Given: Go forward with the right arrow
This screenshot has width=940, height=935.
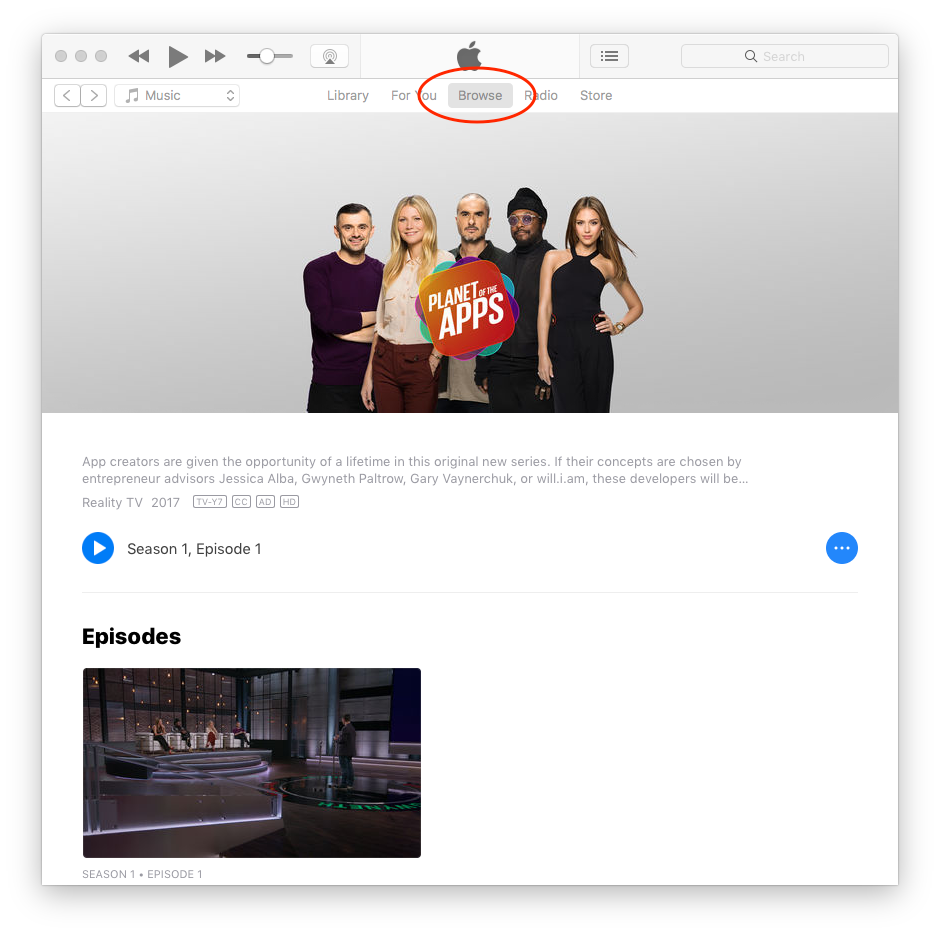Looking at the screenshot, I should coord(94,95).
